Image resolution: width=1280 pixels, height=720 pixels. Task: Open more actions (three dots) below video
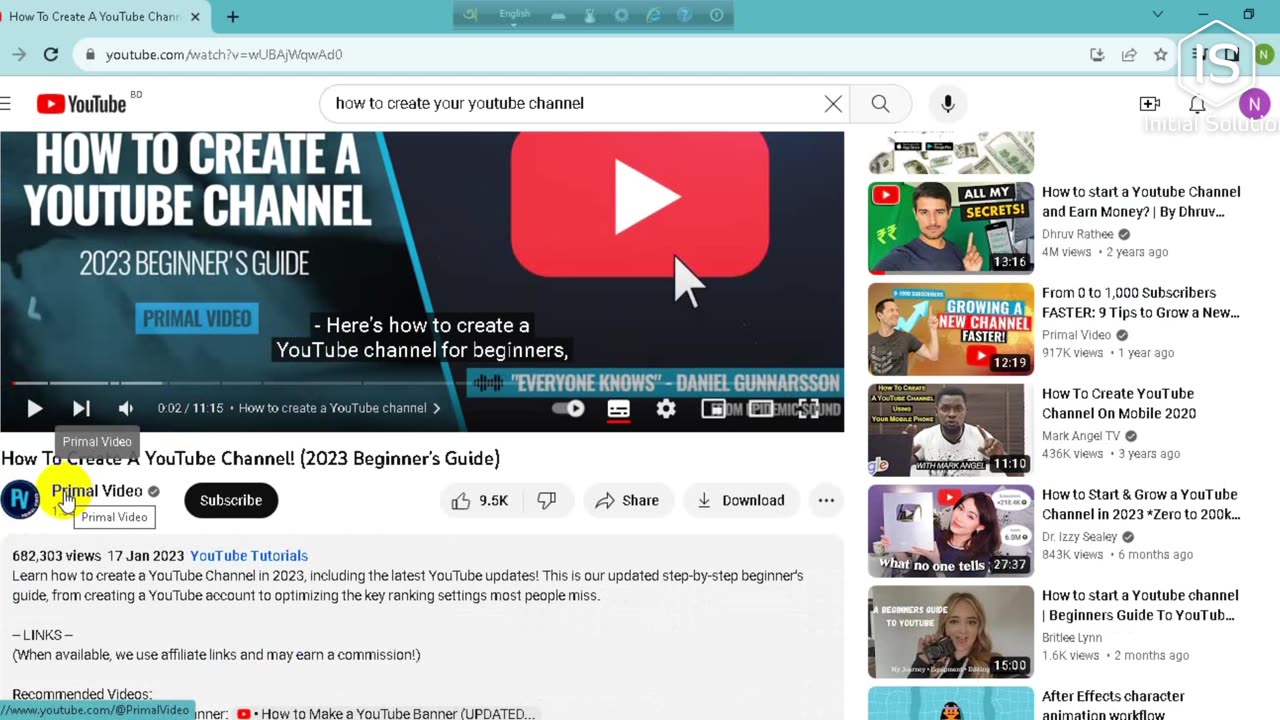(x=826, y=500)
